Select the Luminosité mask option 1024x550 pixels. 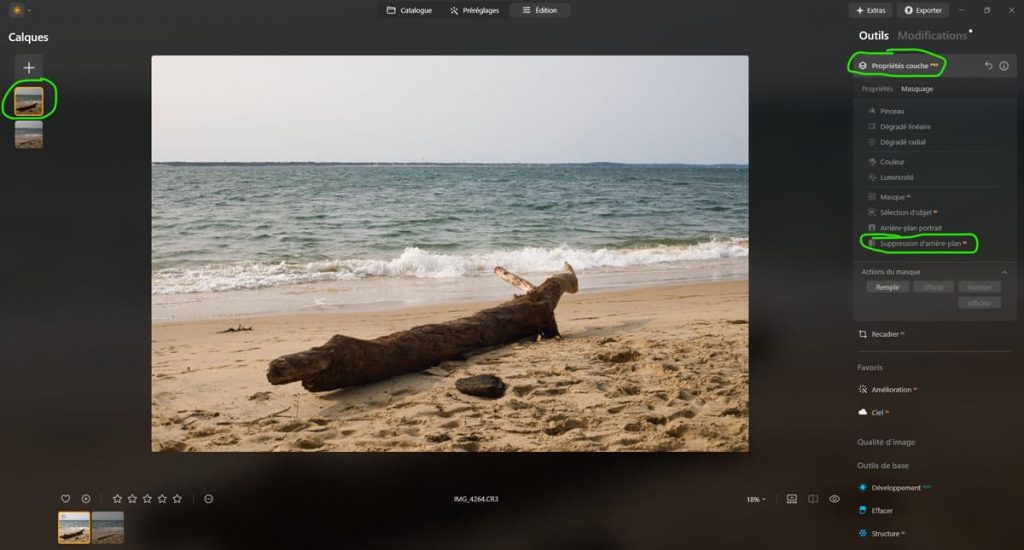click(897, 177)
